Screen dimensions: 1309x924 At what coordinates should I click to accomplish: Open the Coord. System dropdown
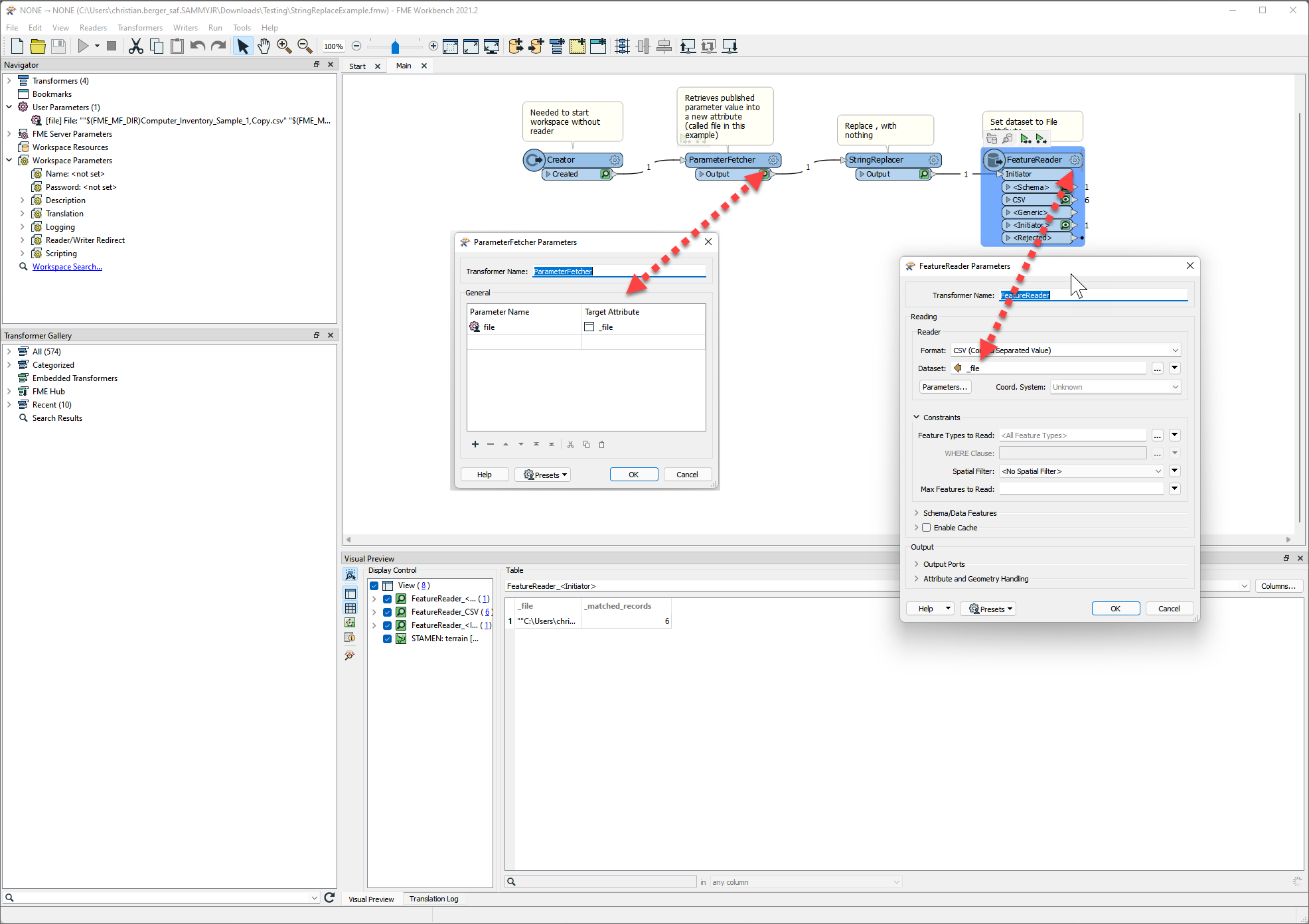[x=1115, y=387]
